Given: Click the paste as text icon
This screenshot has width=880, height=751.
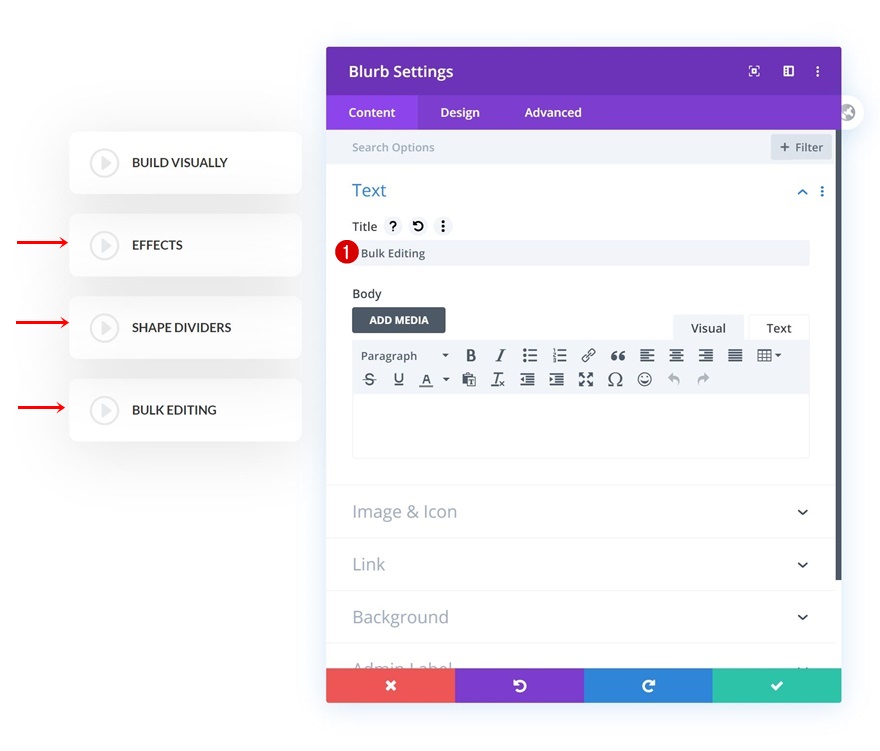Looking at the screenshot, I should tap(469, 379).
